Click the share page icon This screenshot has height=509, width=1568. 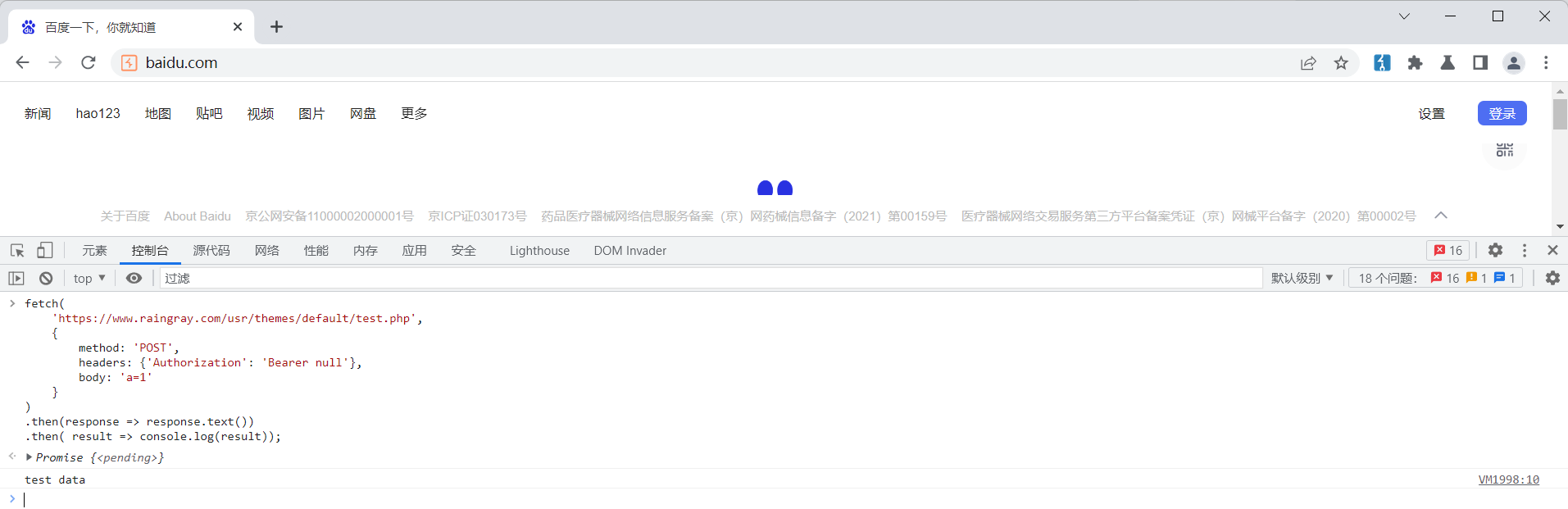coord(1308,63)
